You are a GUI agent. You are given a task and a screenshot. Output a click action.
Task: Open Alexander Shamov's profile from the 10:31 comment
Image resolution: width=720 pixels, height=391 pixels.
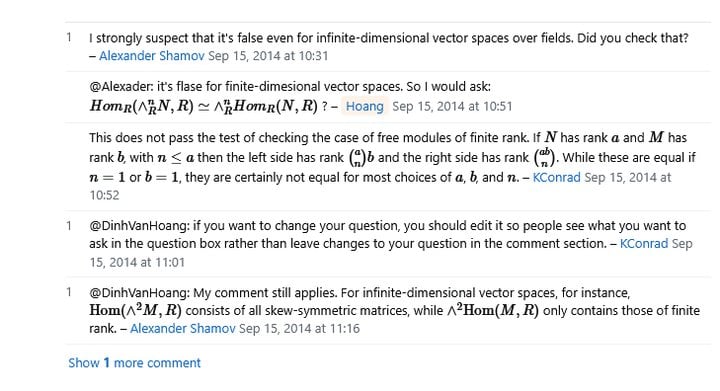152,56
